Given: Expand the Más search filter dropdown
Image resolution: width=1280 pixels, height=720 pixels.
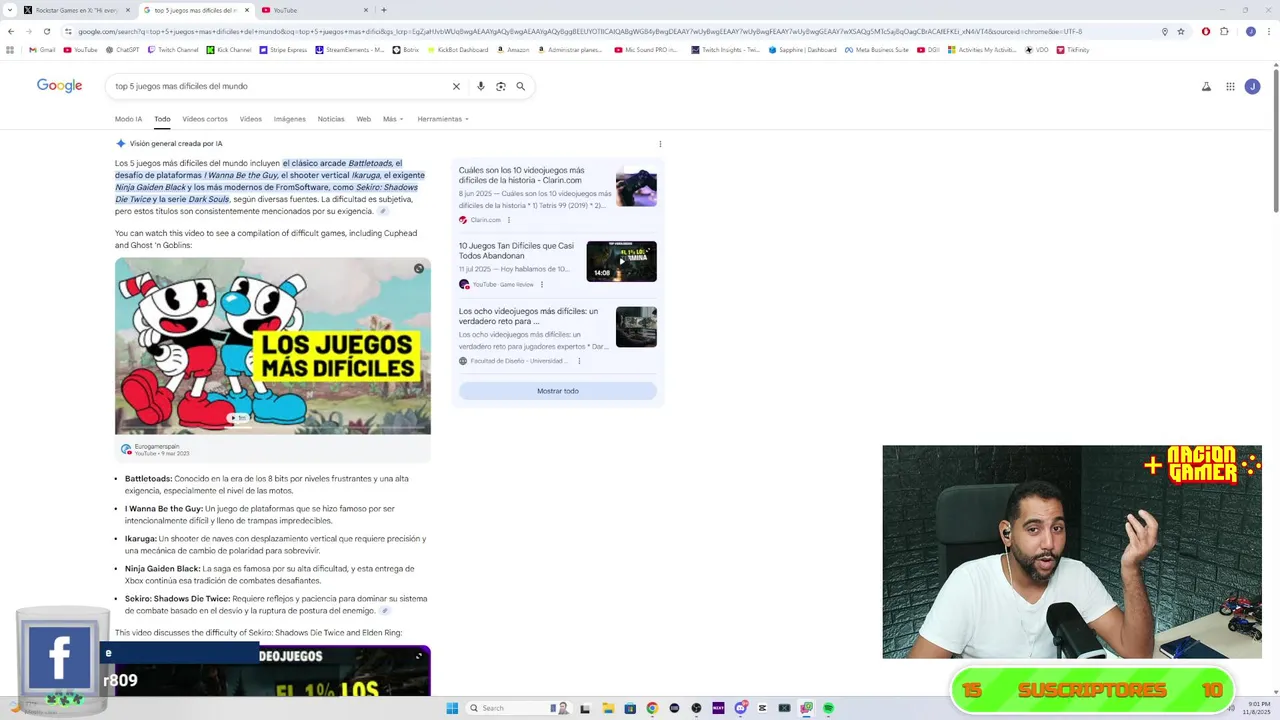Looking at the screenshot, I should 393,119.
